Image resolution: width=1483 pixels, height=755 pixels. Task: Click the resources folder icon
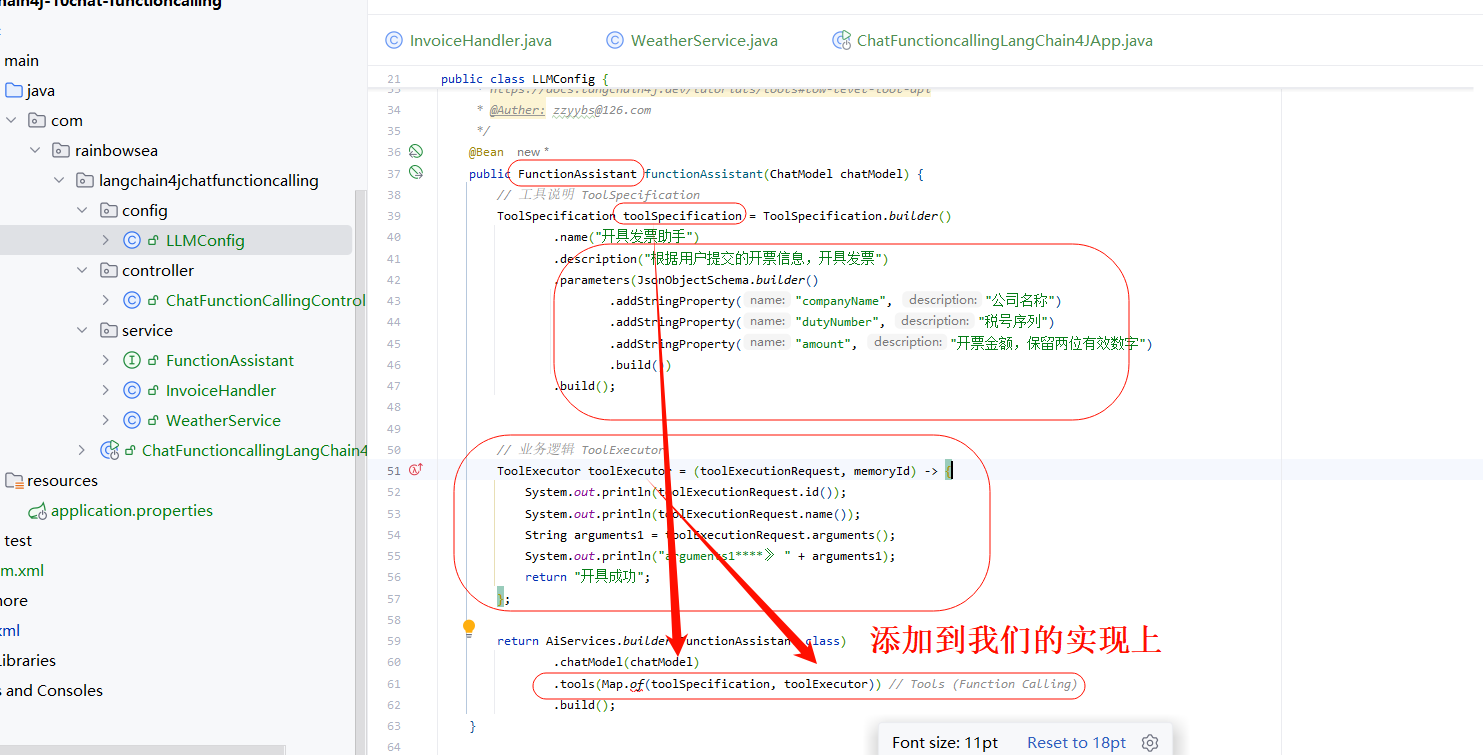[x=14, y=481]
